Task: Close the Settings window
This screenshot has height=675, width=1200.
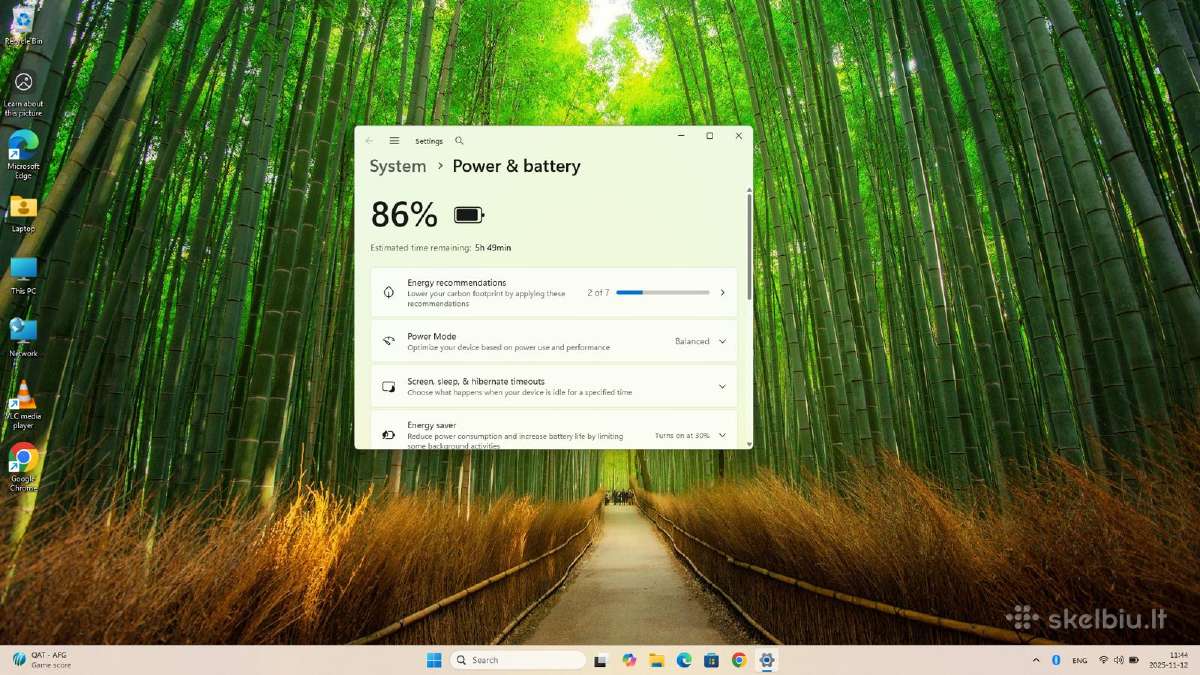Action: point(739,136)
